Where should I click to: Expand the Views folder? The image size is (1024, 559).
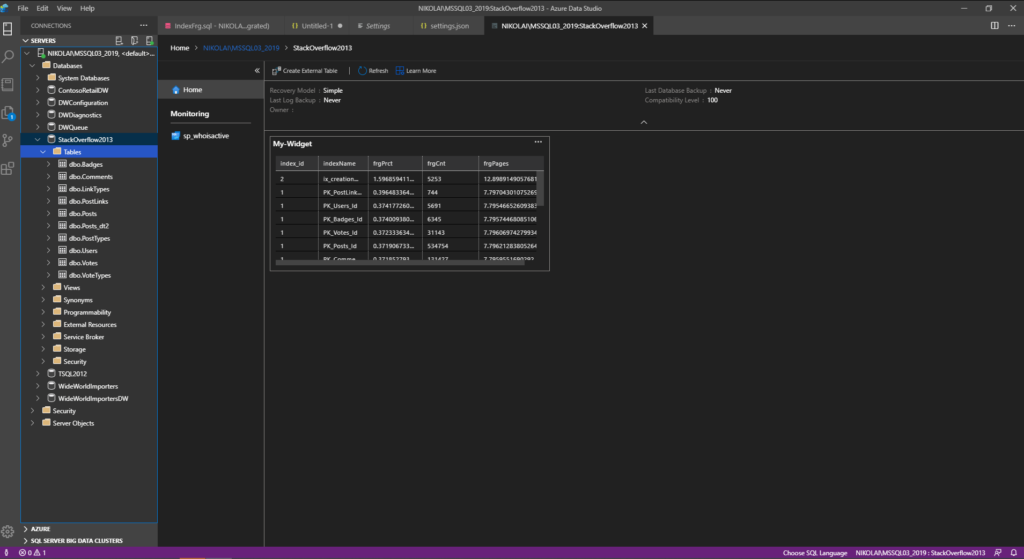coord(43,287)
